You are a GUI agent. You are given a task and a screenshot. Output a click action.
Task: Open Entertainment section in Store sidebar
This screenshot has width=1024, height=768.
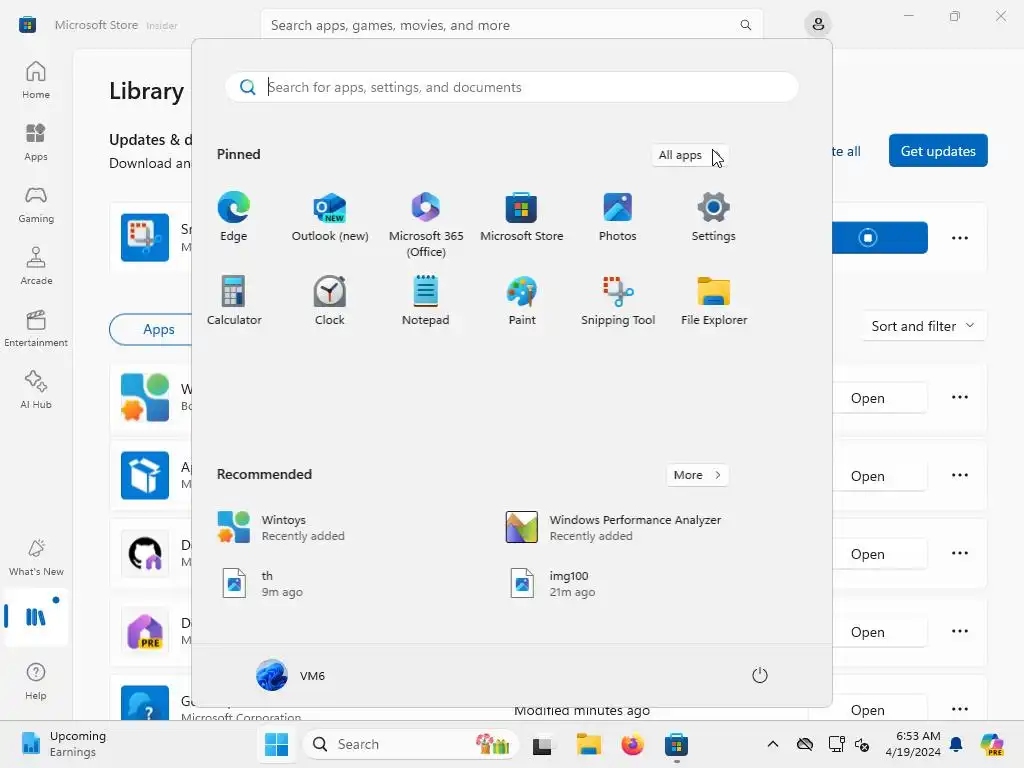coord(36,328)
